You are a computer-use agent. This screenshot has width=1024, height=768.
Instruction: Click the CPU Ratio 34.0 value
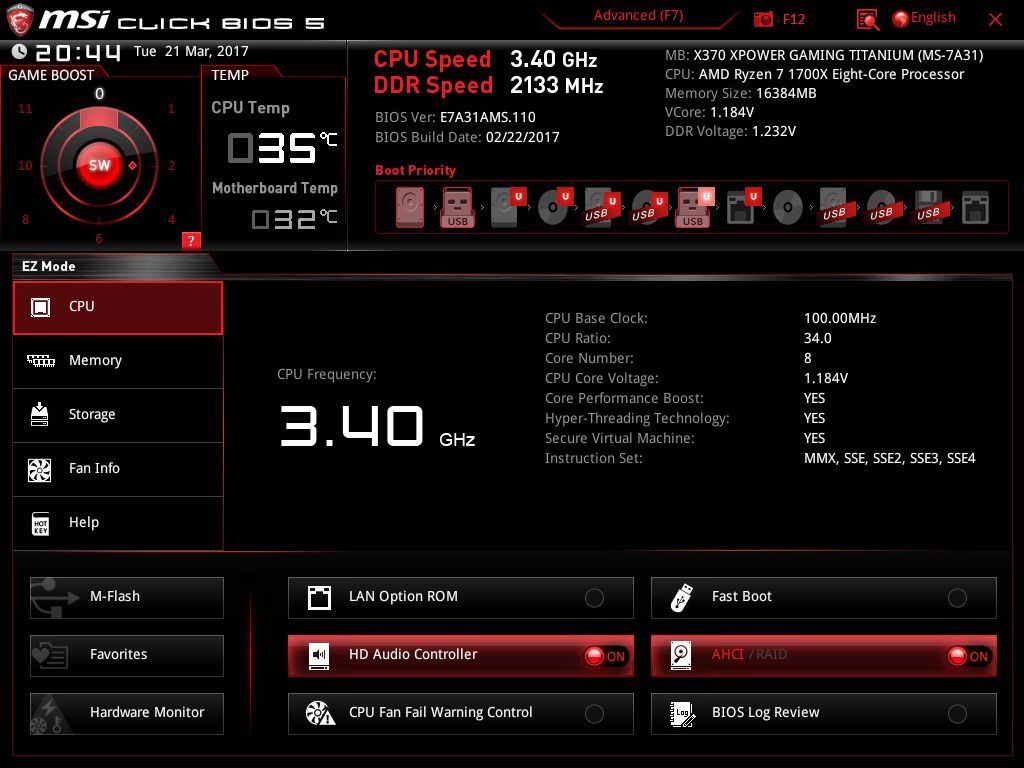point(818,338)
